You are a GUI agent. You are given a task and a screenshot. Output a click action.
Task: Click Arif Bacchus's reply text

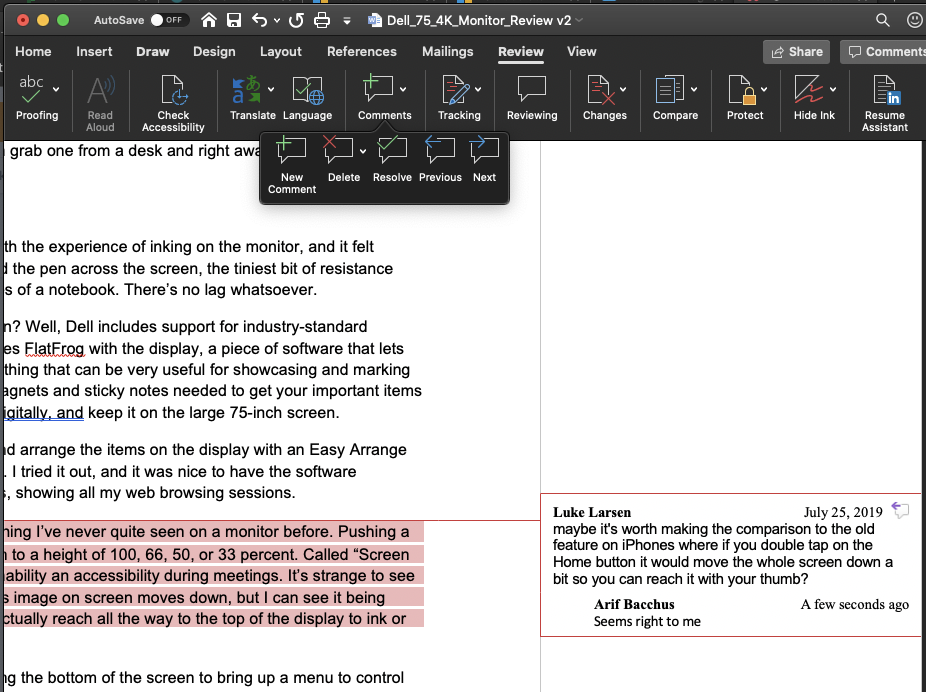647,621
